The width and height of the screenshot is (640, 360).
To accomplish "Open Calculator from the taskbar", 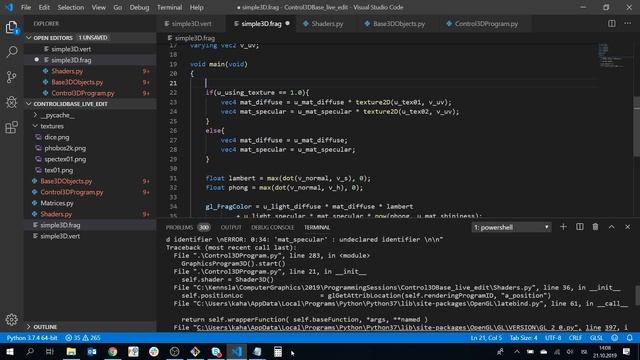I will 278,352.
